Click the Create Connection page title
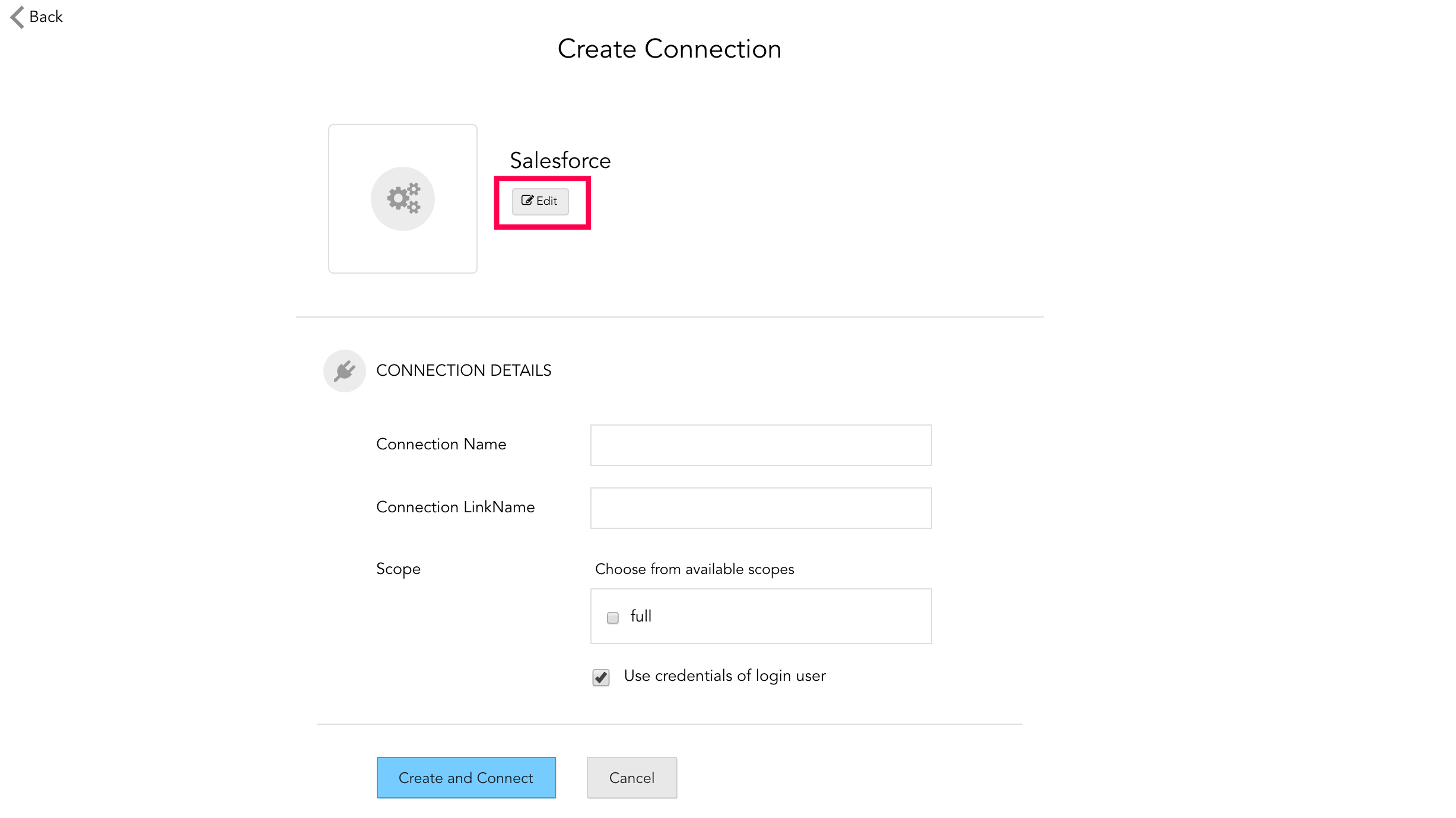1456x818 pixels. pos(669,49)
